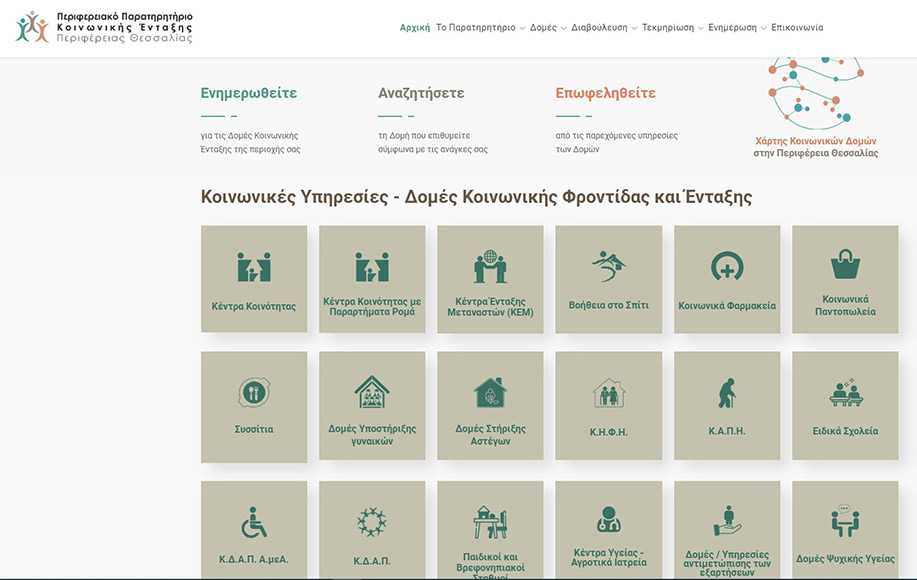917x580 pixels.
Task: Expand the Δομές menu arrow
Action: [564, 28]
